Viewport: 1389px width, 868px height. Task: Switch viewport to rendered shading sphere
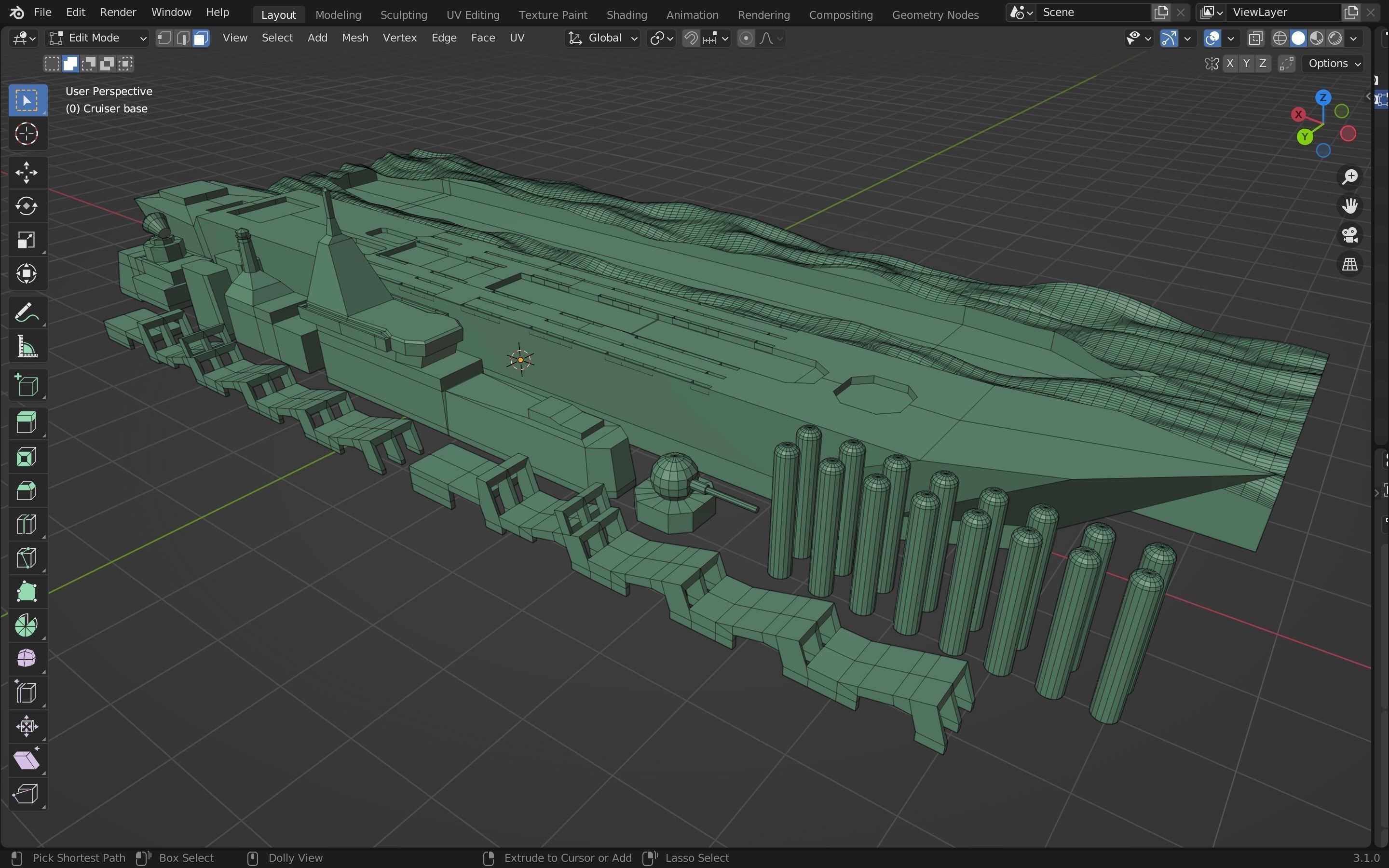pos(1335,38)
